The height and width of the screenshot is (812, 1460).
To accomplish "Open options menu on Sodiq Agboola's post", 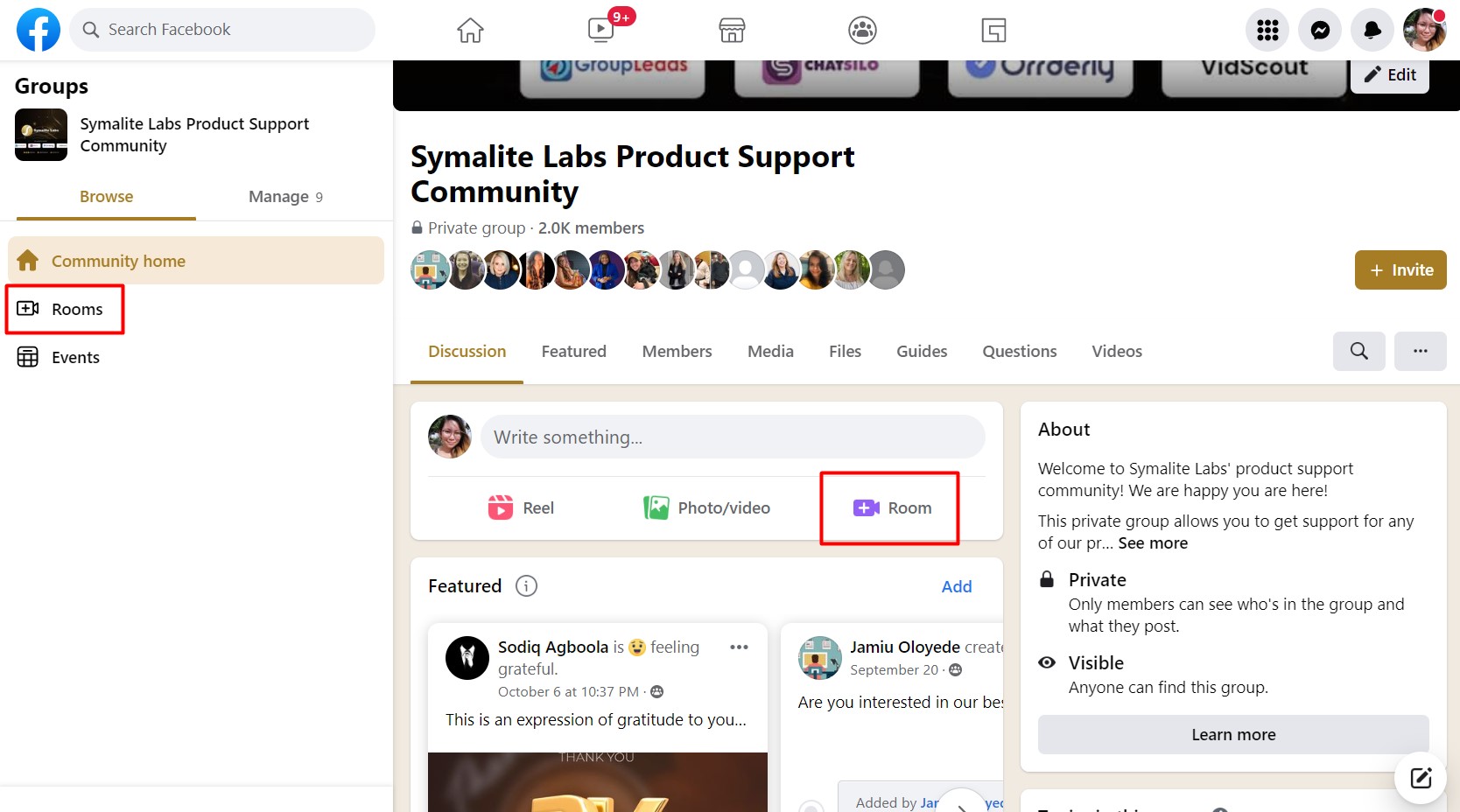I will click(x=739, y=647).
